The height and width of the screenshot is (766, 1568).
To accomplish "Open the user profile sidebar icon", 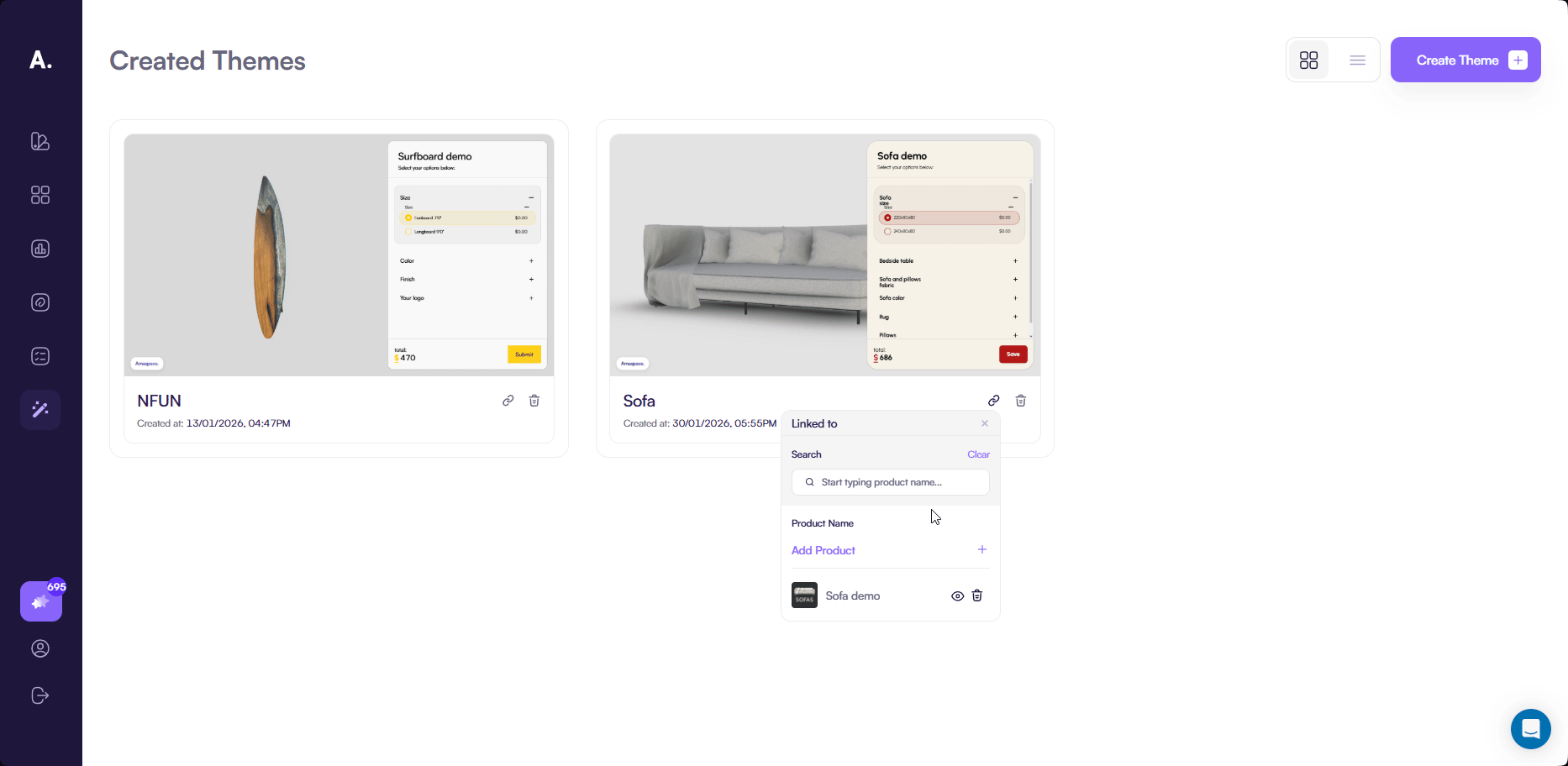I will point(40,648).
